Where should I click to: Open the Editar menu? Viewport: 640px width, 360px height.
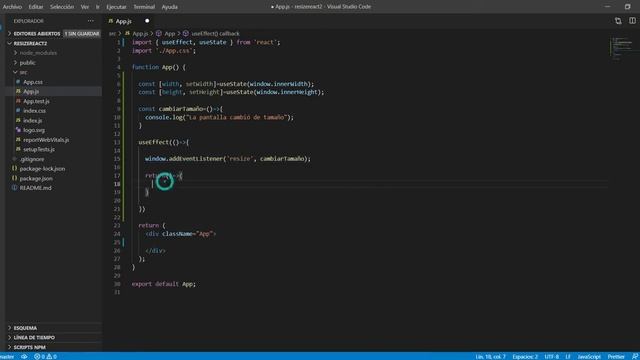click(36, 7)
